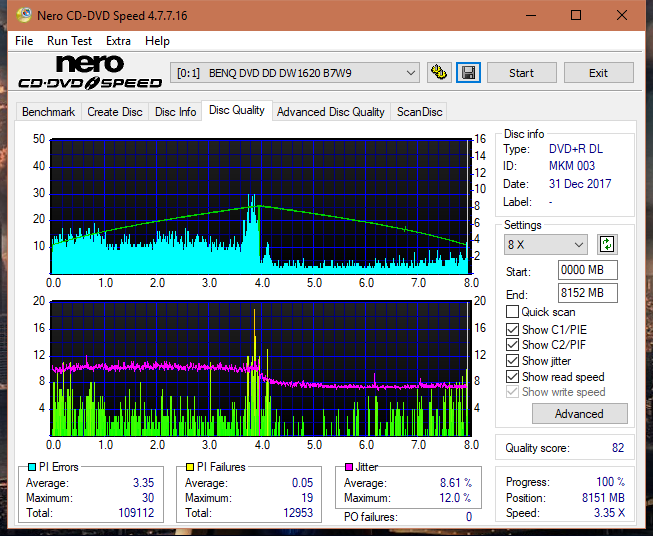Image resolution: width=653 pixels, height=536 pixels.
Task: Click PI Failures total value 12953
Action: point(298,512)
